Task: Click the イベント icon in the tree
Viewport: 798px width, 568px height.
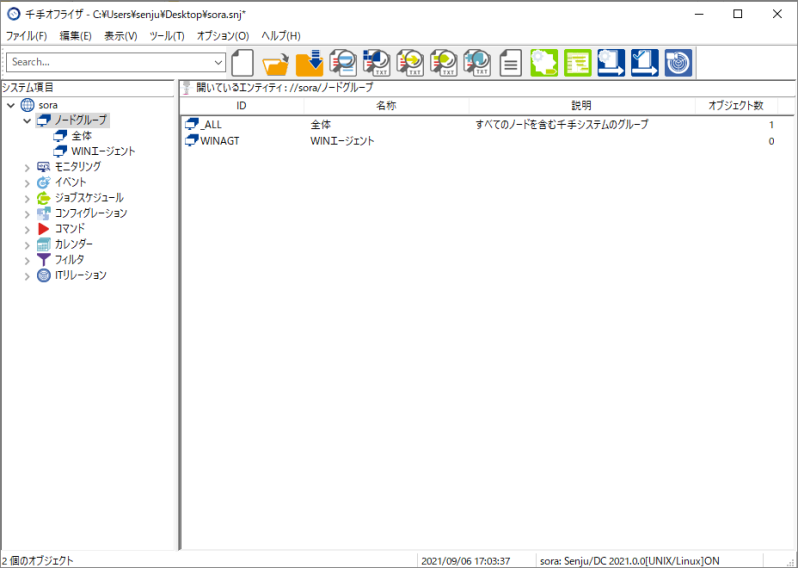Action: [x=44, y=182]
